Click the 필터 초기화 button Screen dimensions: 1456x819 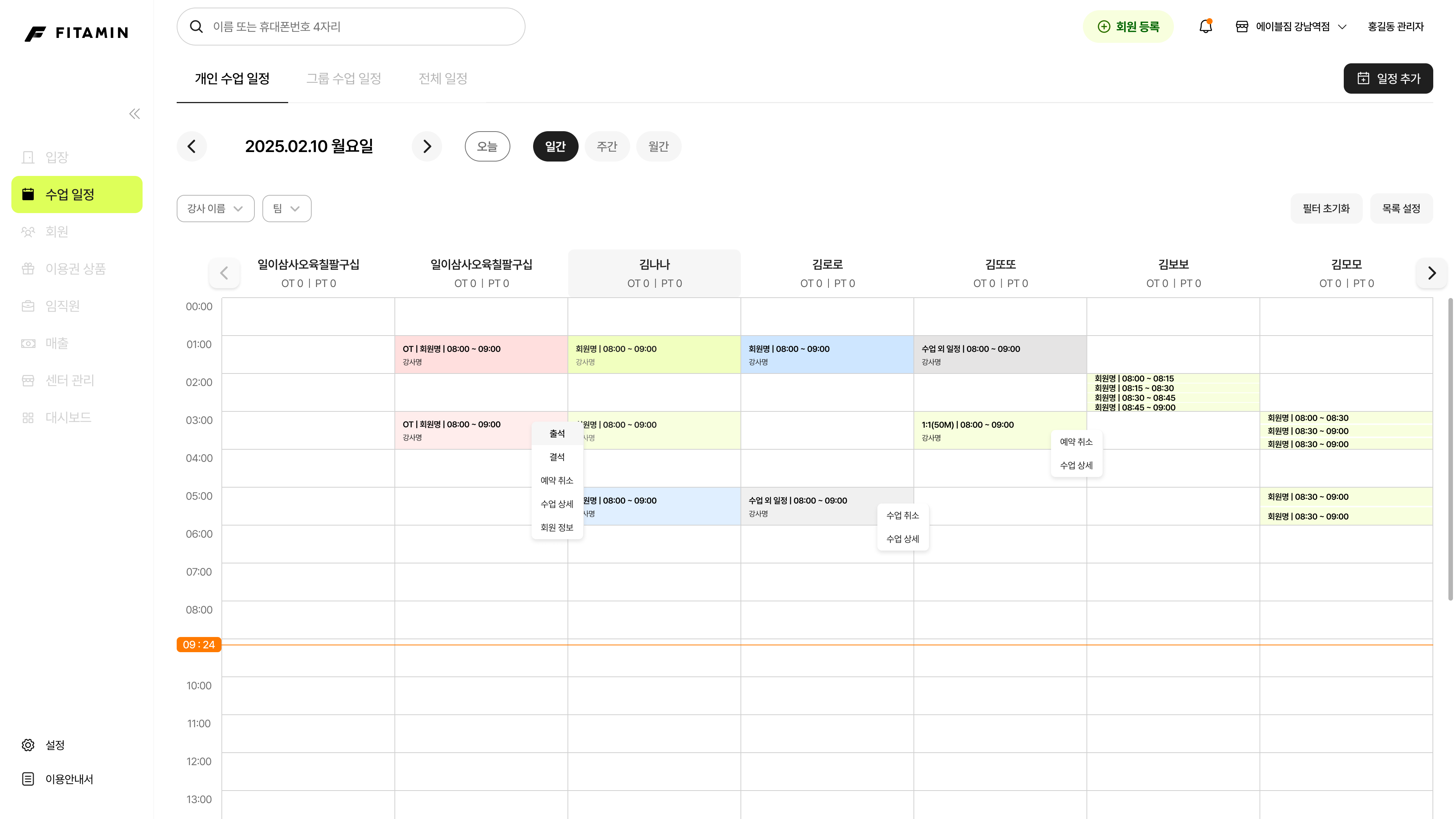tap(1326, 209)
